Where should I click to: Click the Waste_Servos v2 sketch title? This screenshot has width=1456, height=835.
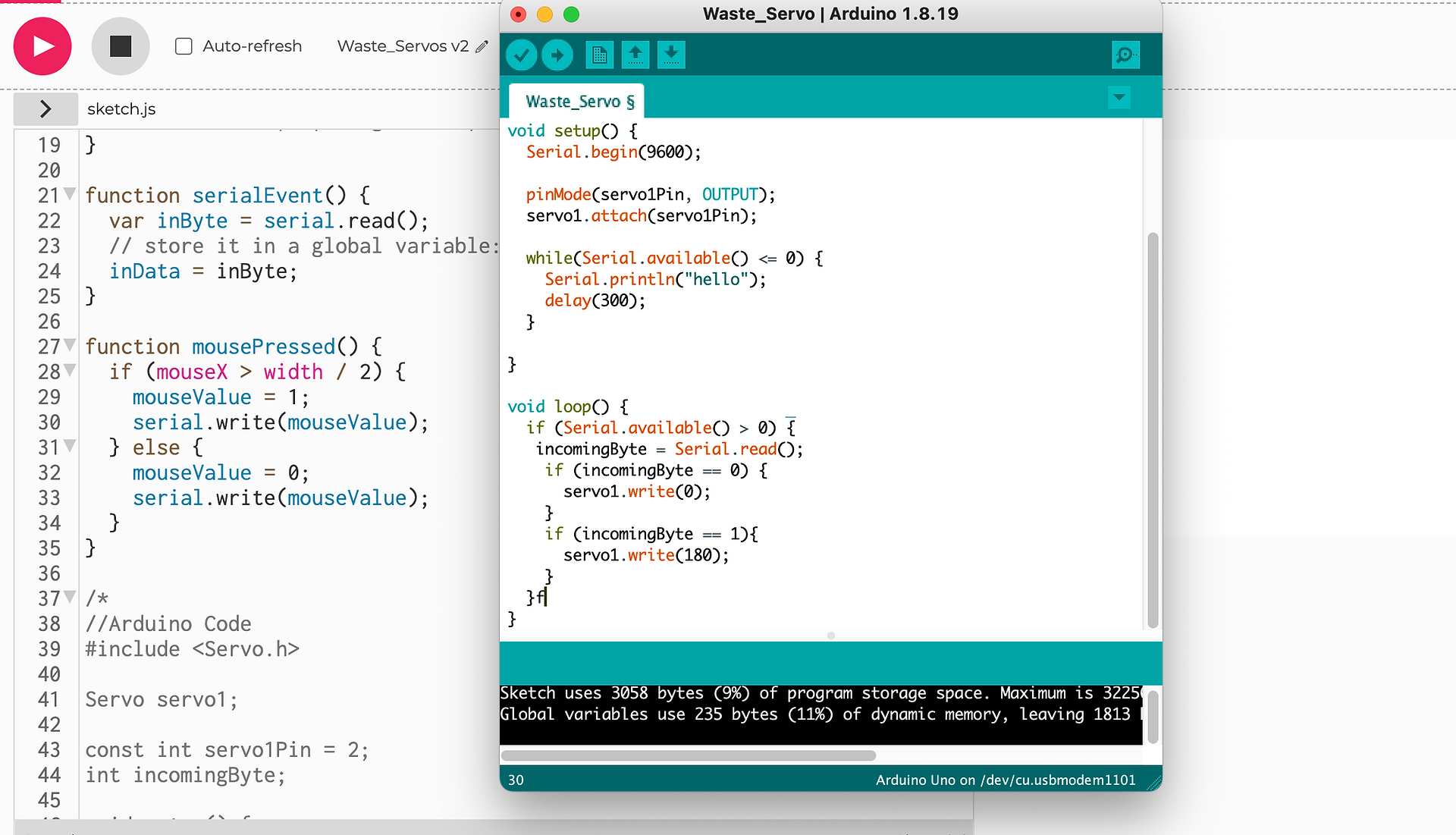pos(403,46)
